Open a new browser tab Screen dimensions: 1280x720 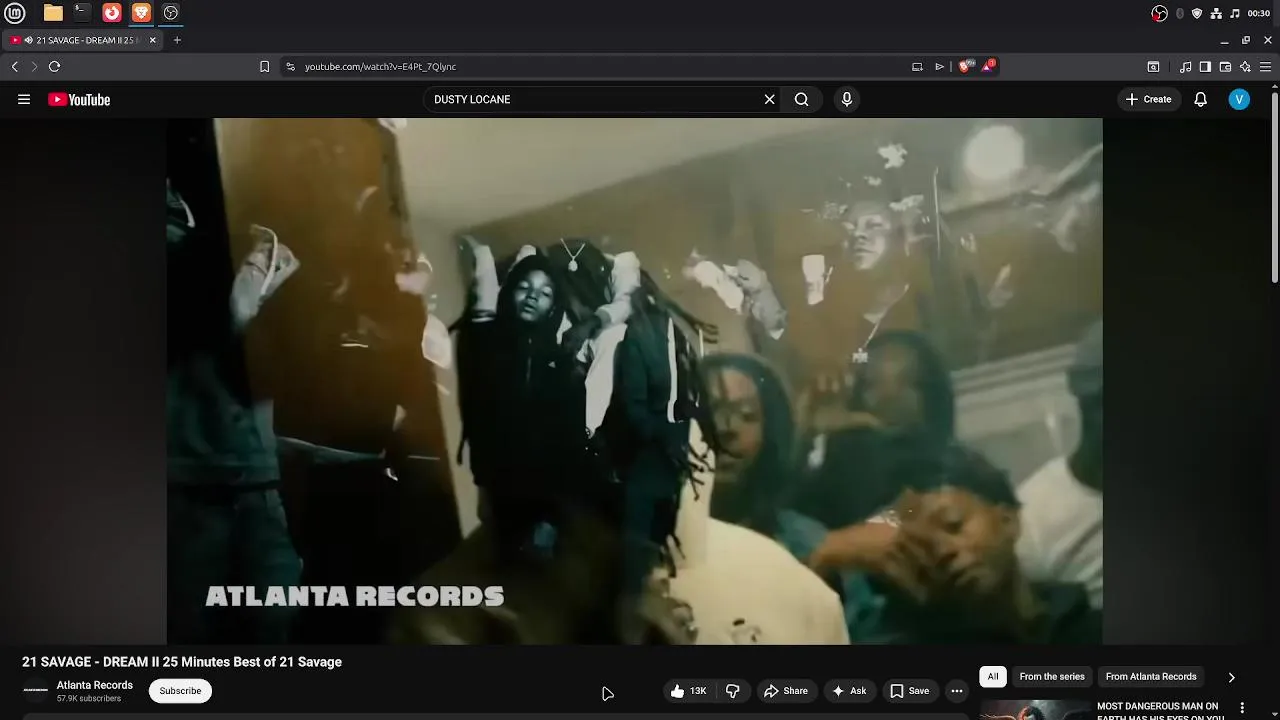point(177,40)
